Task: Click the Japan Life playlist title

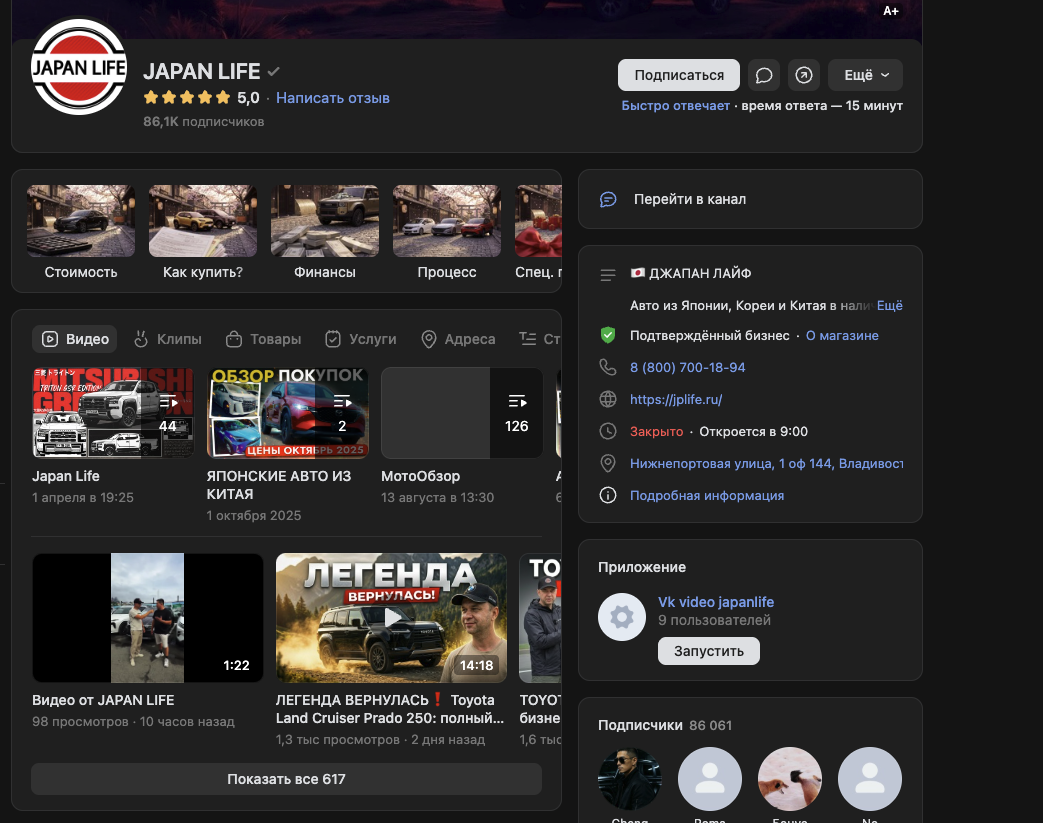Action: (x=66, y=476)
